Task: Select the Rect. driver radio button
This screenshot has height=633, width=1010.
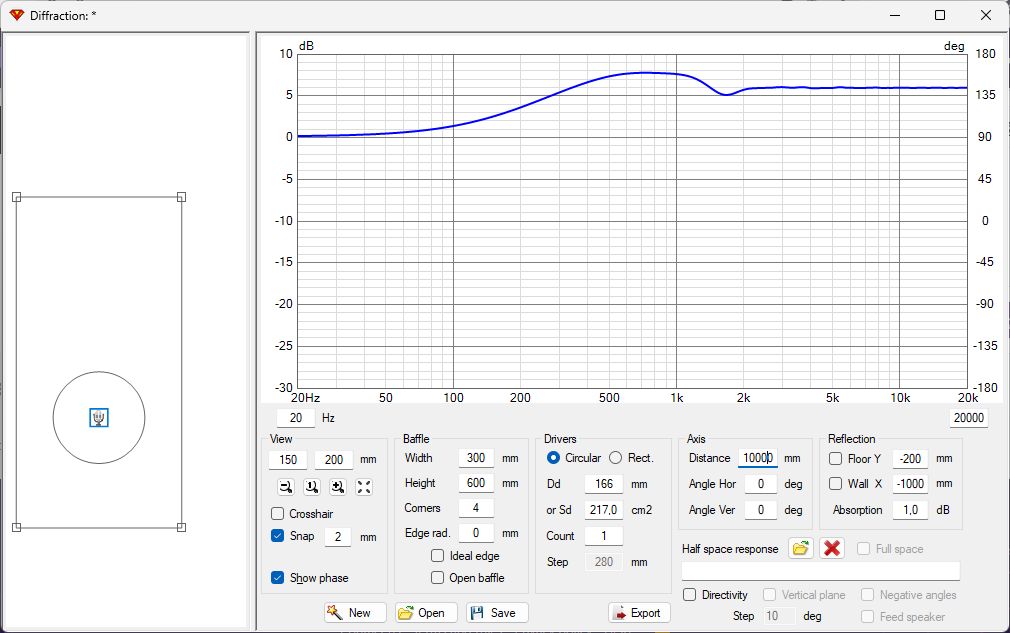Action: pos(616,458)
